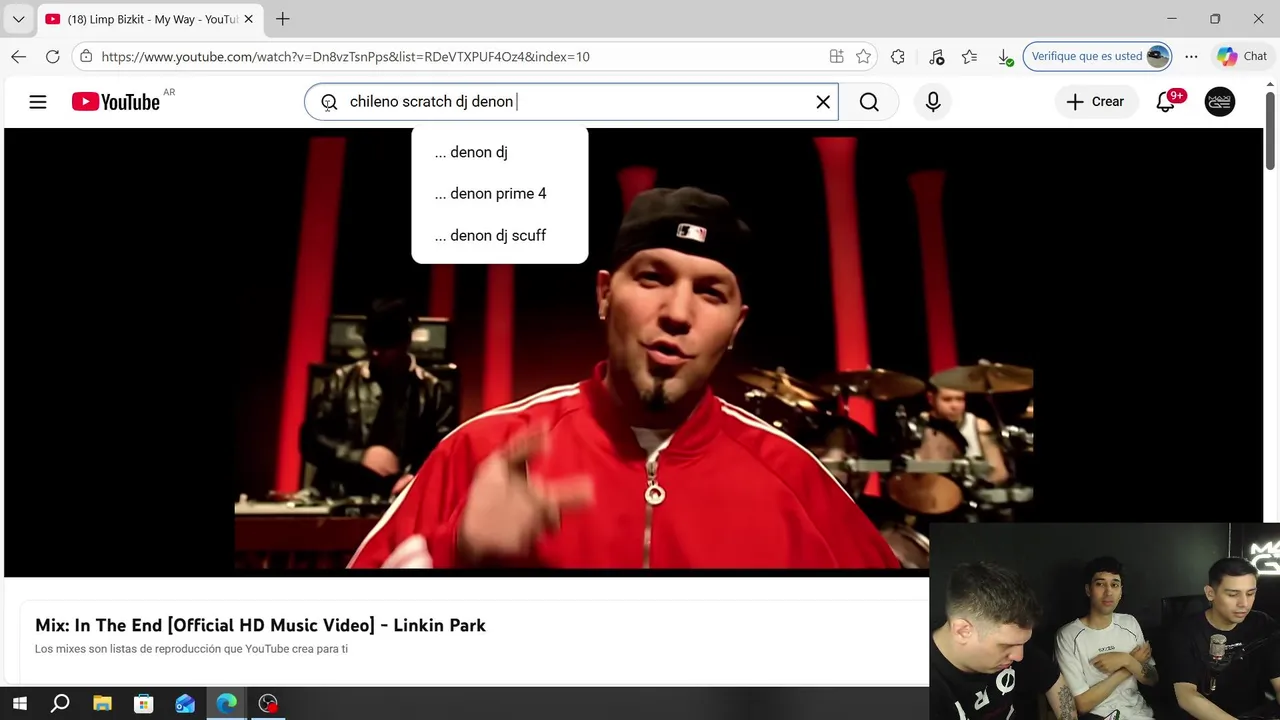Reload the page
This screenshot has width=1280, height=720.
click(x=53, y=56)
